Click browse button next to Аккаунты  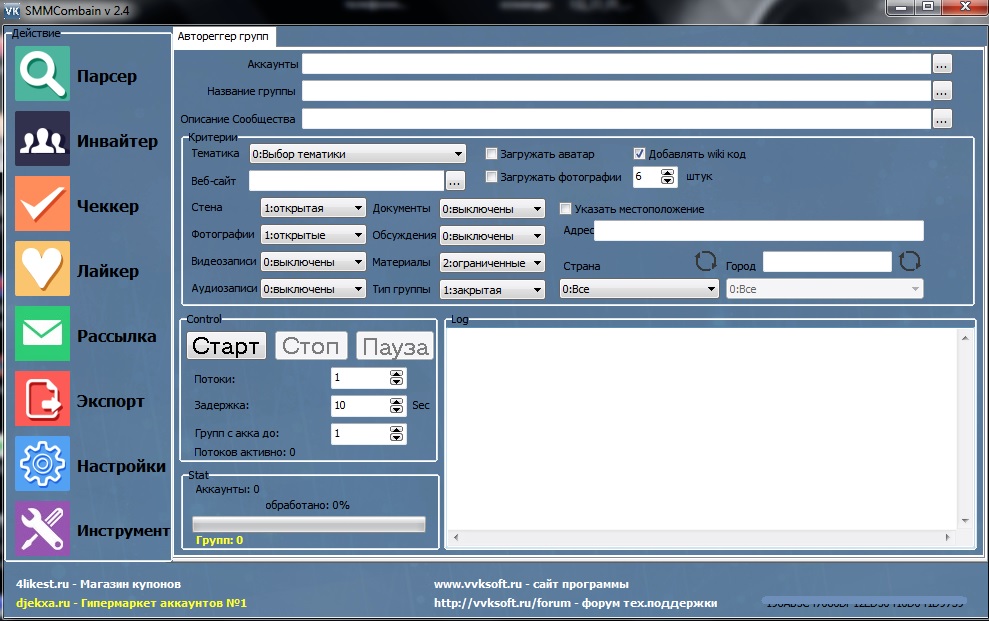(941, 64)
